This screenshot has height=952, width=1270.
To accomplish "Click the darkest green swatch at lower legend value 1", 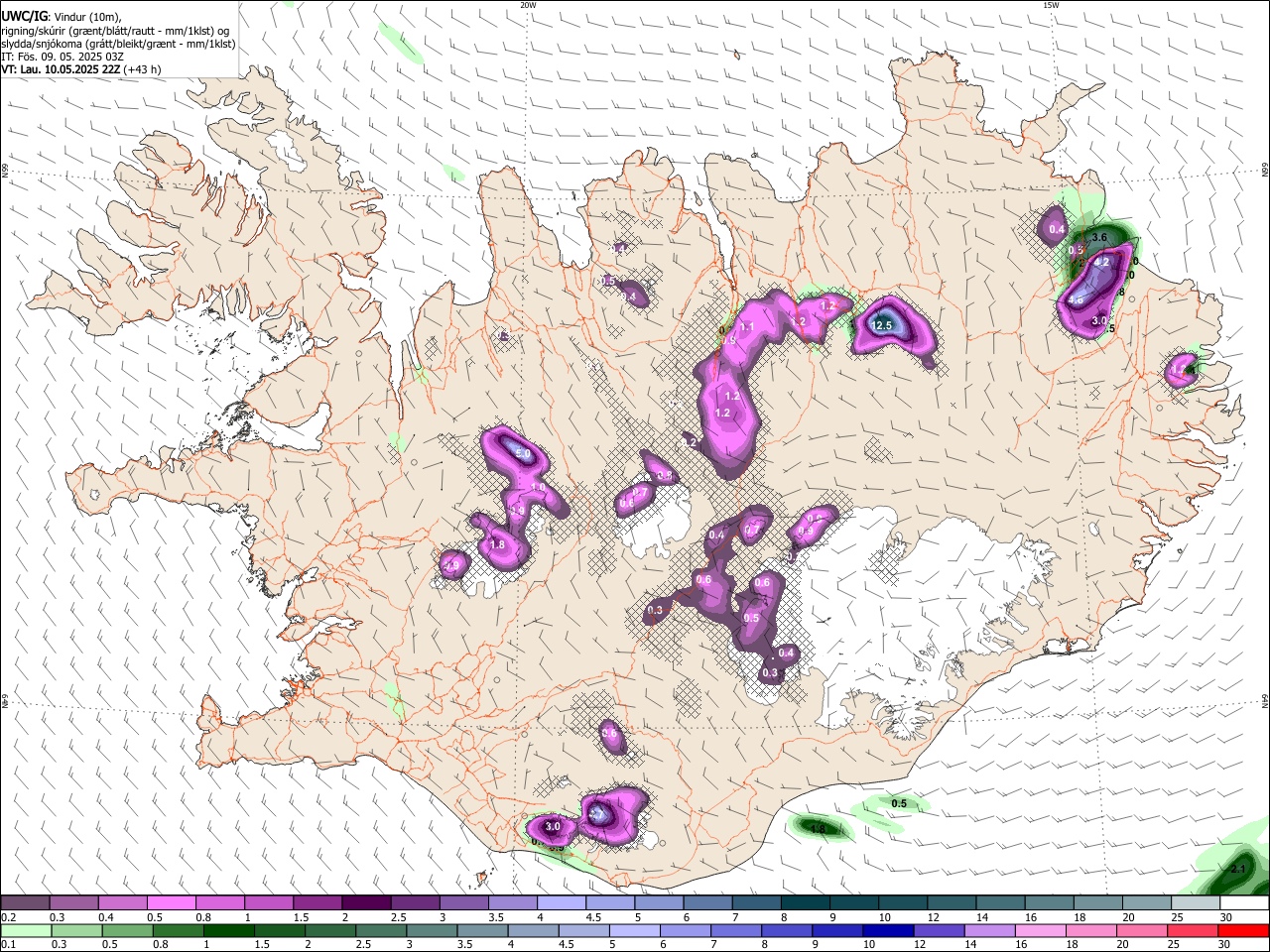I will [229, 931].
